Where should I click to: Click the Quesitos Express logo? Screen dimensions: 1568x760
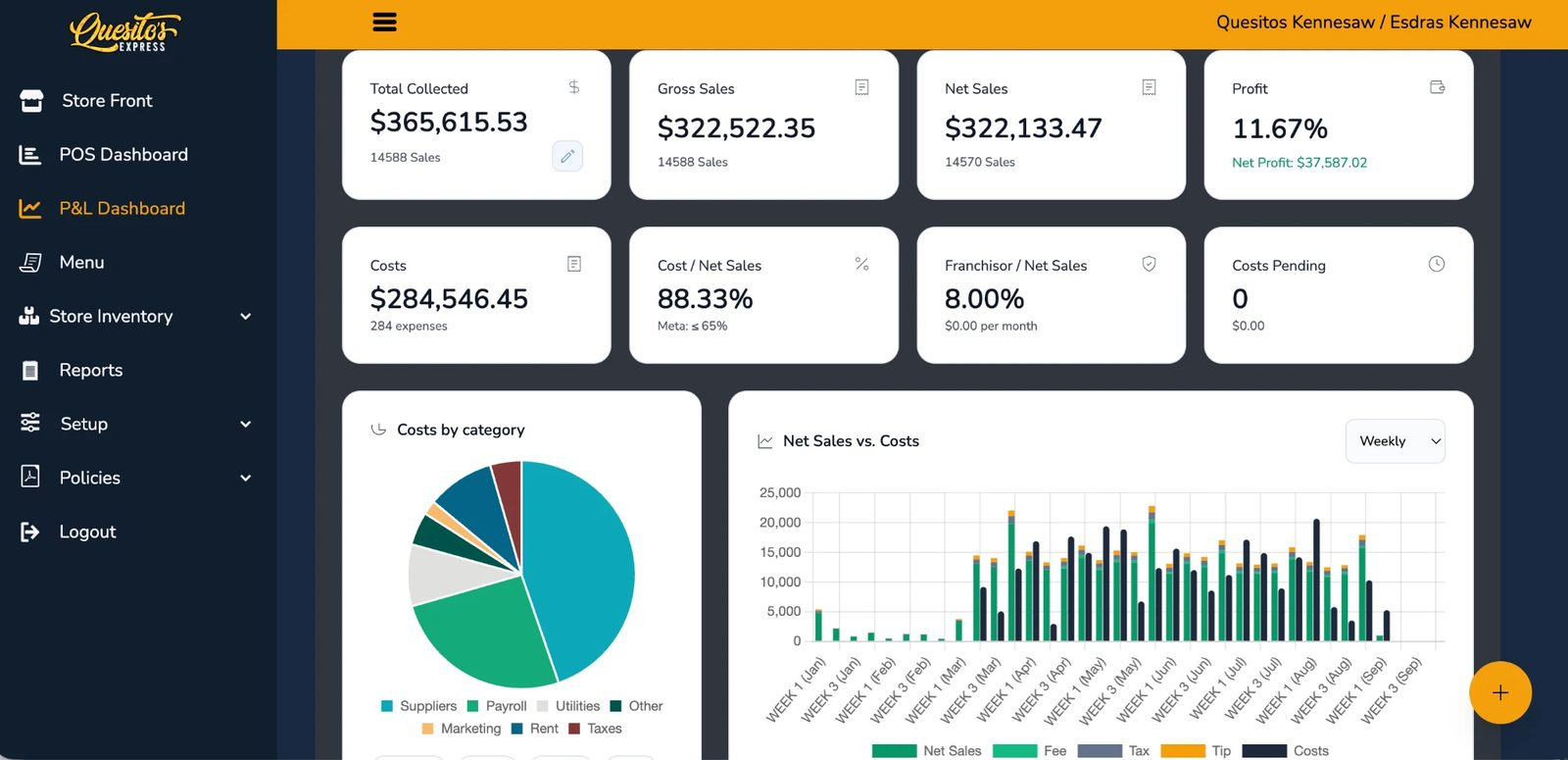click(124, 31)
